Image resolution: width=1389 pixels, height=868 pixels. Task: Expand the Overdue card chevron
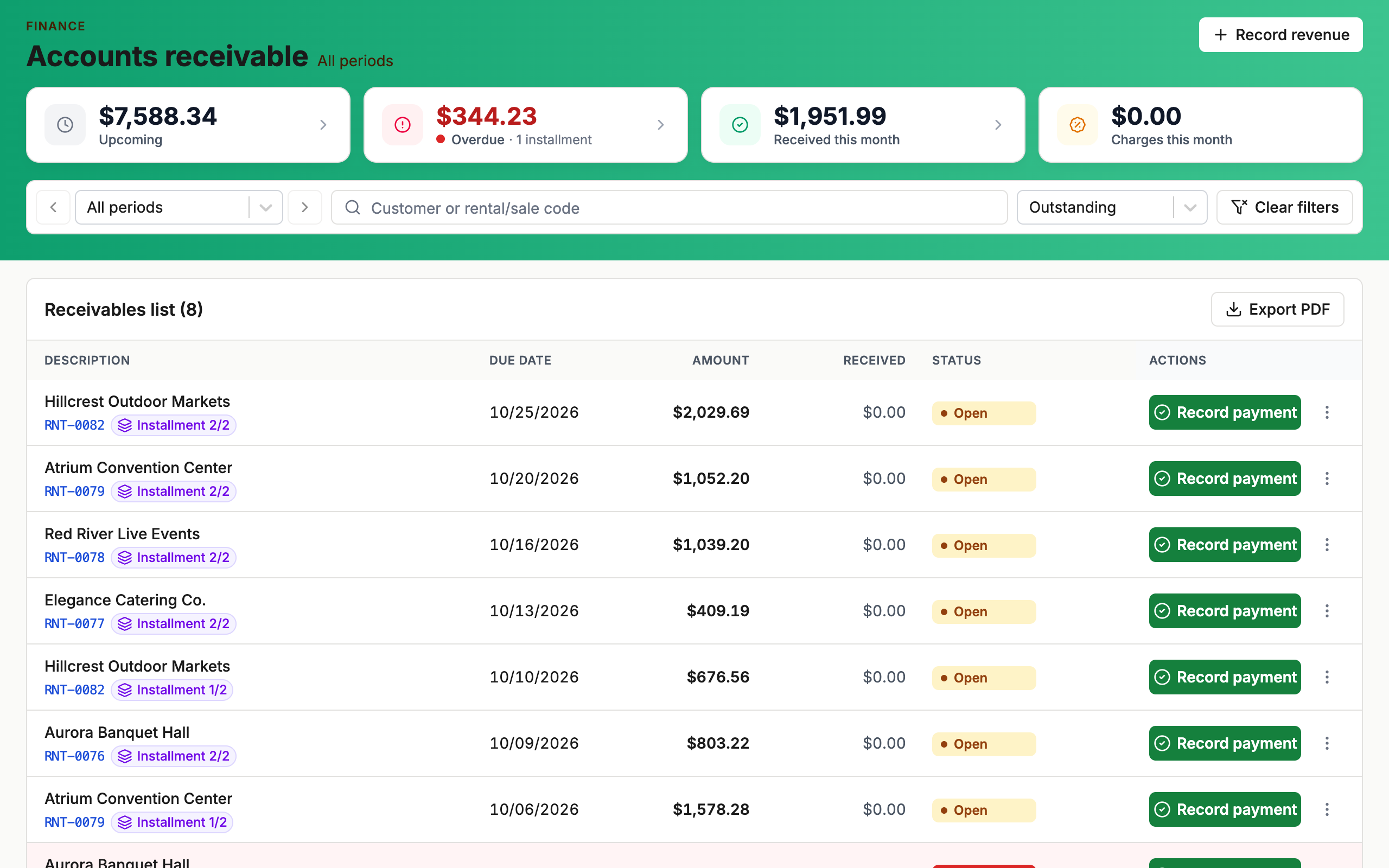click(x=661, y=125)
